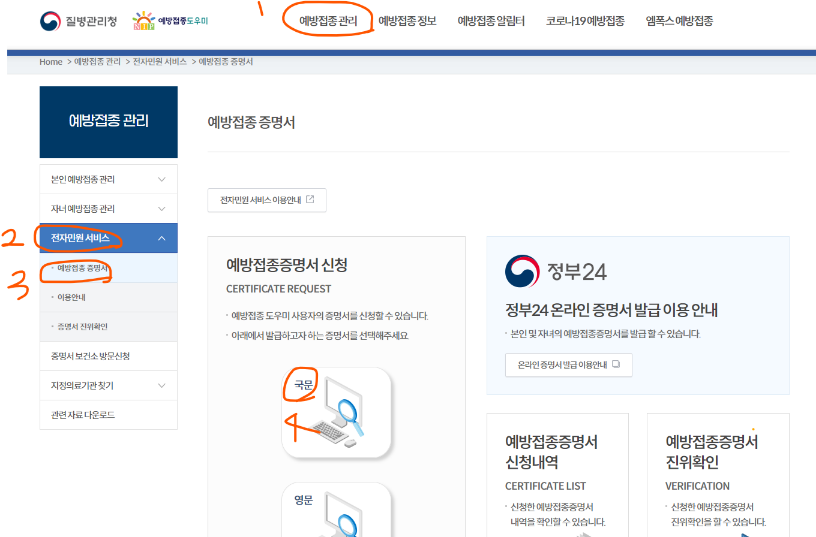This screenshot has height=537, width=816.
Task: Expand the 지정의료기관 찾기 chevron
Action: tap(162, 386)
